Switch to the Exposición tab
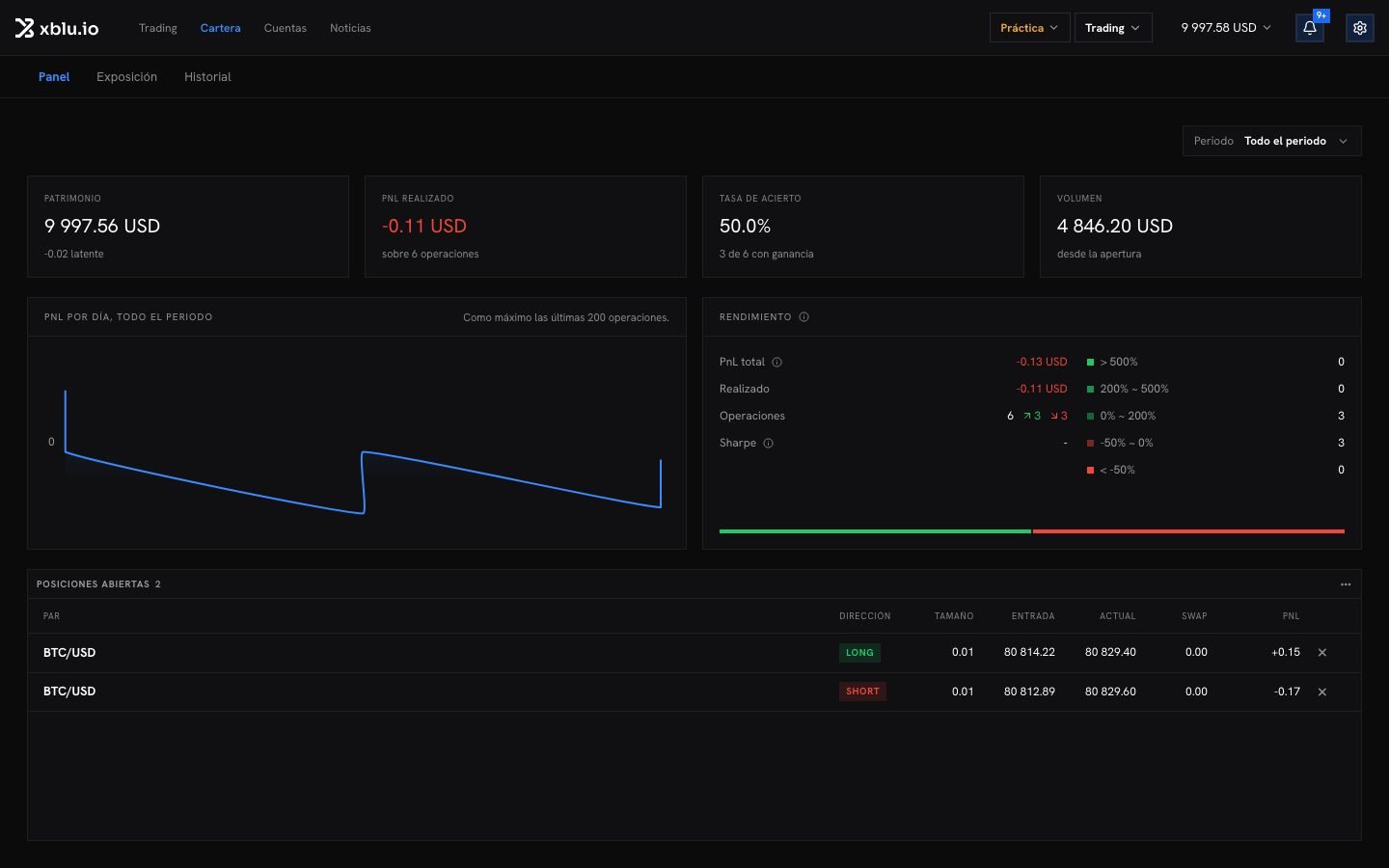This screenshot has height=868, width=1389. (126, 77)
